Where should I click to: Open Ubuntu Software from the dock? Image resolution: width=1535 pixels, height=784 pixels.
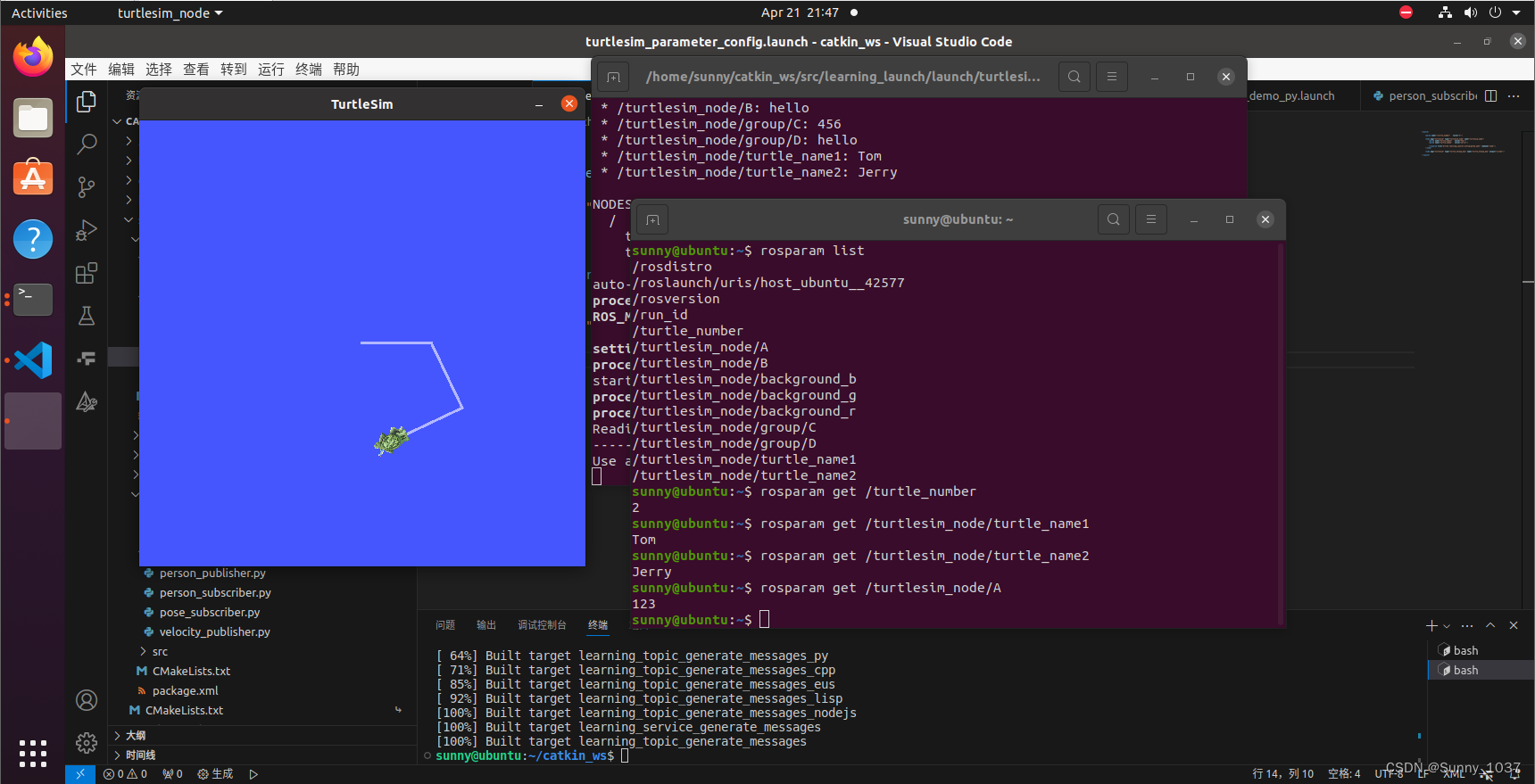[x=33, y=178]
